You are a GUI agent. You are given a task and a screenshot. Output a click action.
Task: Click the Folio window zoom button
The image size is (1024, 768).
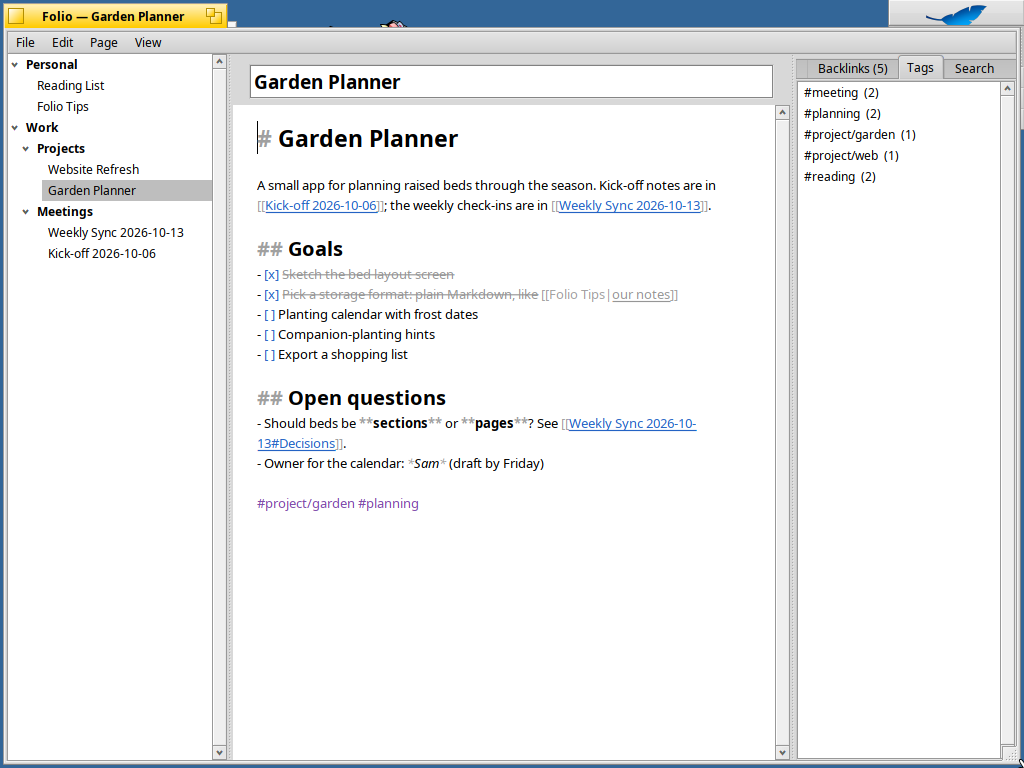[x=214, y=16]
